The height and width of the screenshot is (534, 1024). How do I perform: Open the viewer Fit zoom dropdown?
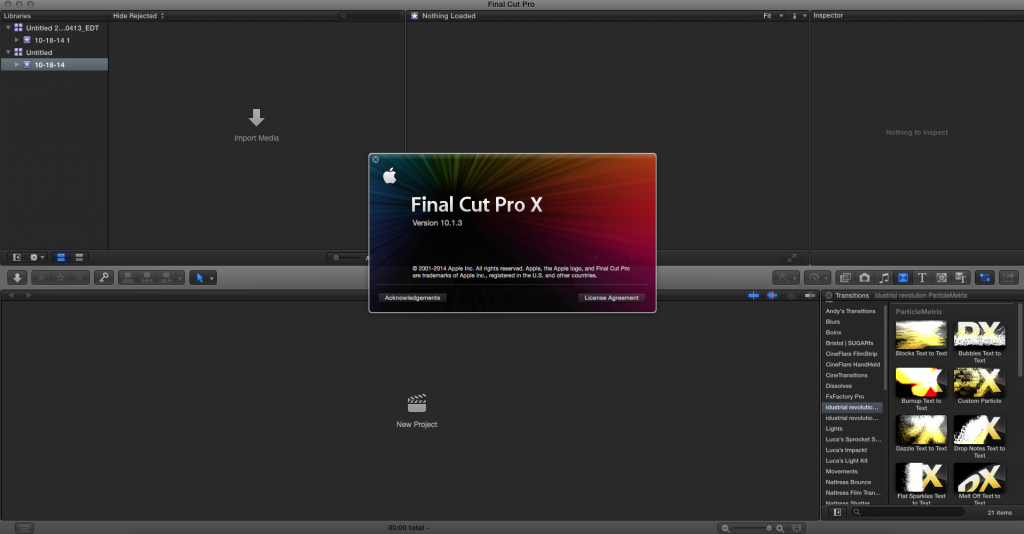773,16
